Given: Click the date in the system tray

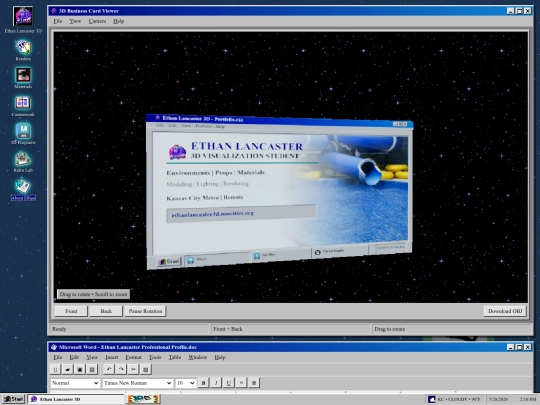Looking at the screenshot, I should (498, 399).
